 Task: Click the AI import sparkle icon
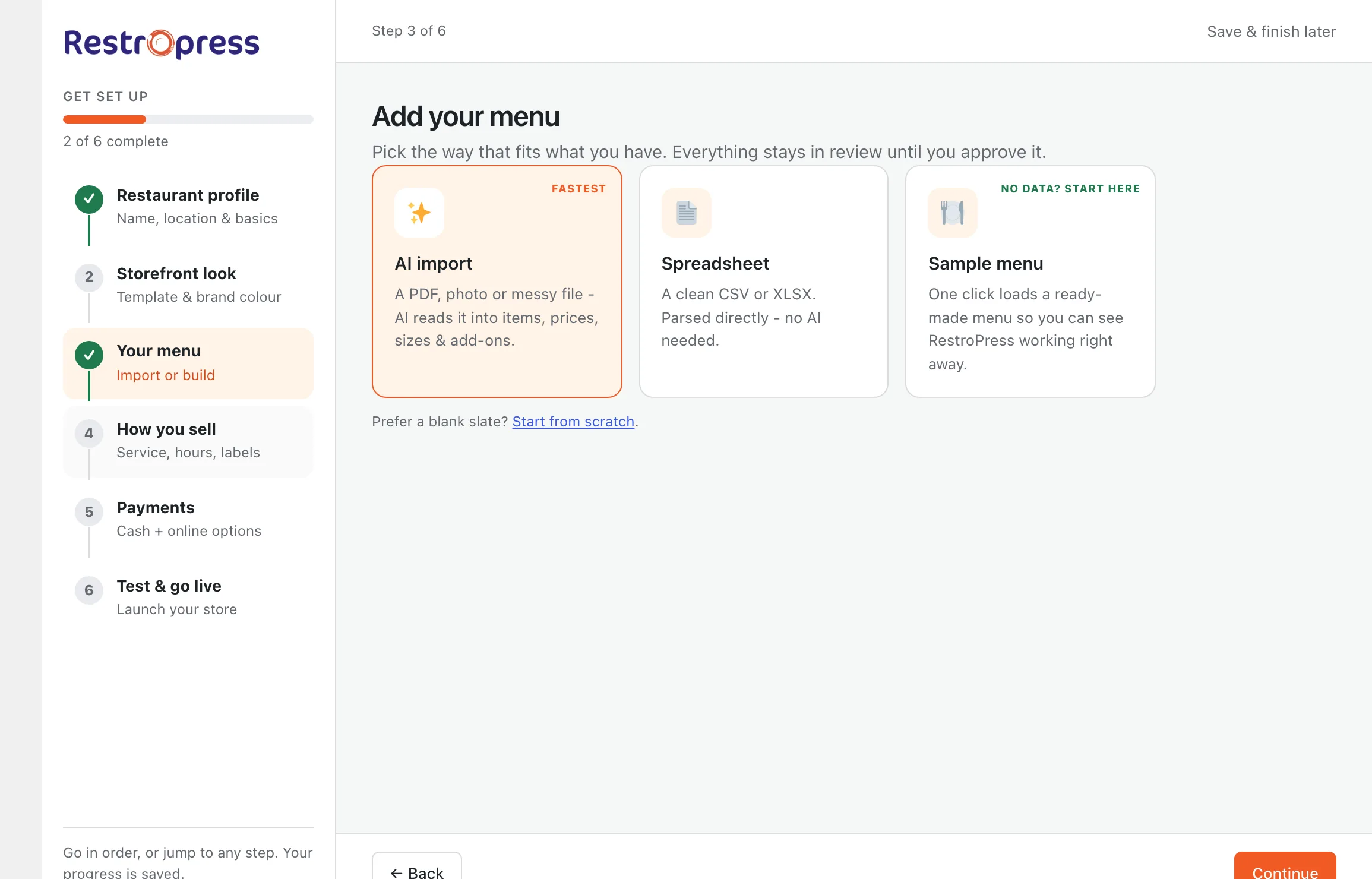[x=419, y=213]
